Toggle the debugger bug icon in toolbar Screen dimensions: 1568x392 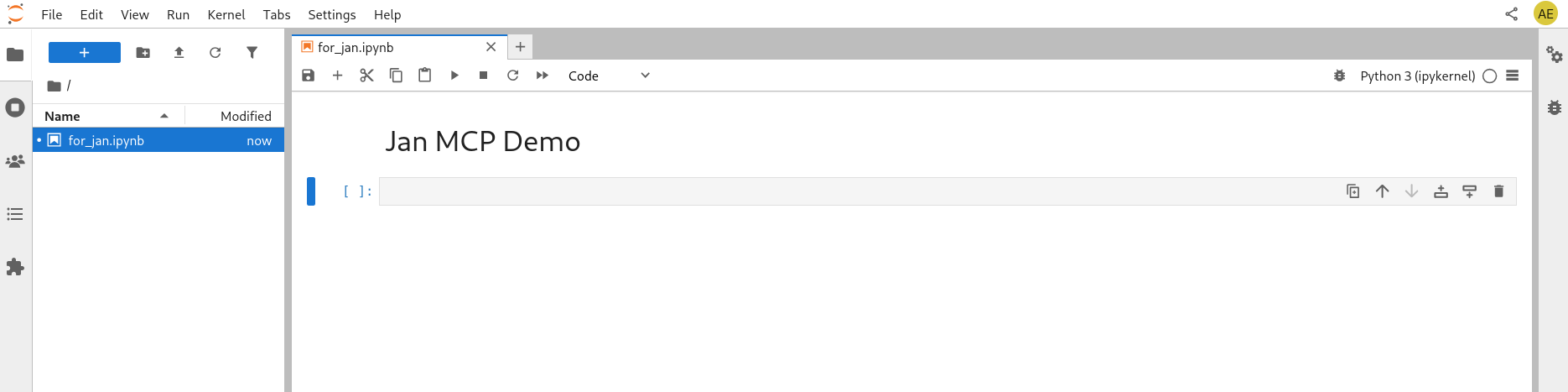[x=1339, y=76]
